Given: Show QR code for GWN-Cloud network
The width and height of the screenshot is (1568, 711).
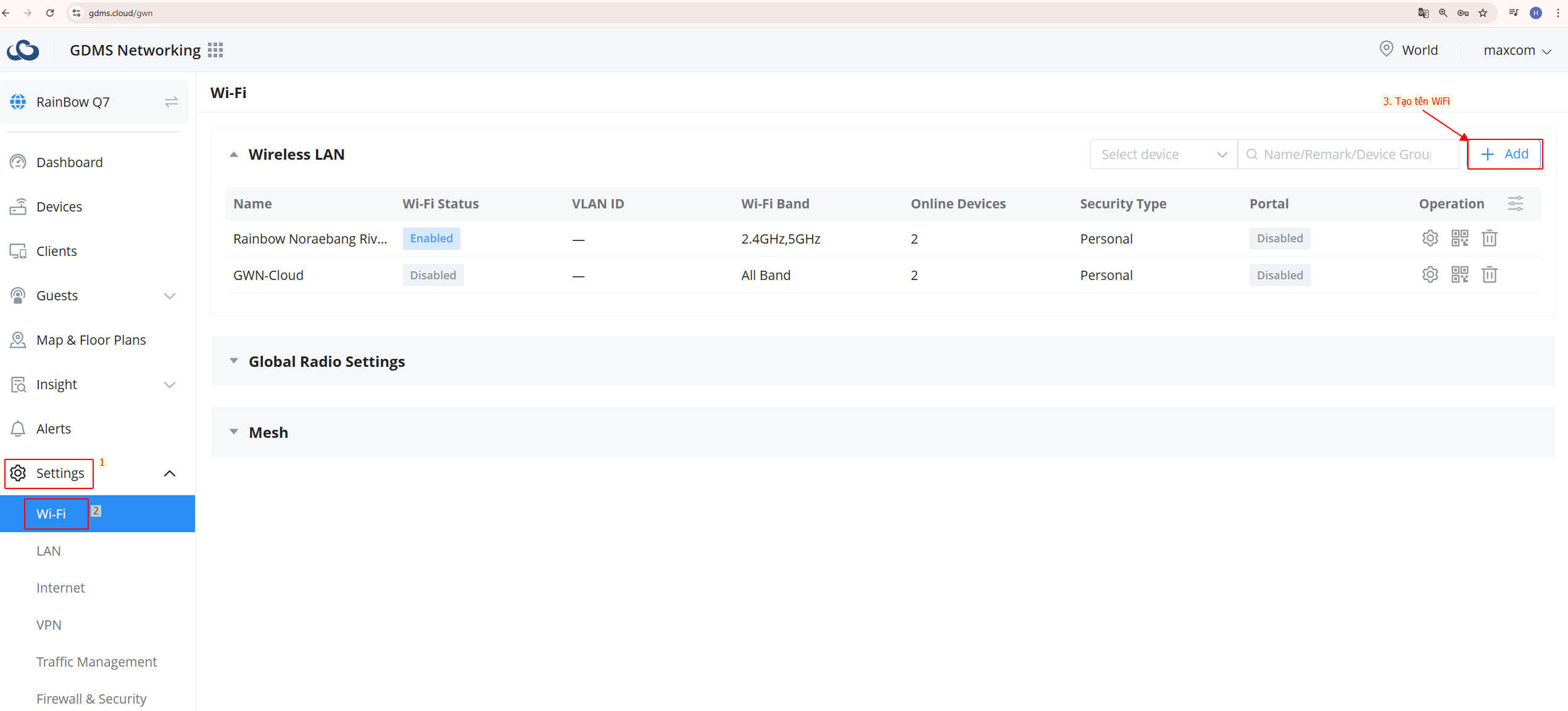Looking at the screenshot, I should [1459, 274].
